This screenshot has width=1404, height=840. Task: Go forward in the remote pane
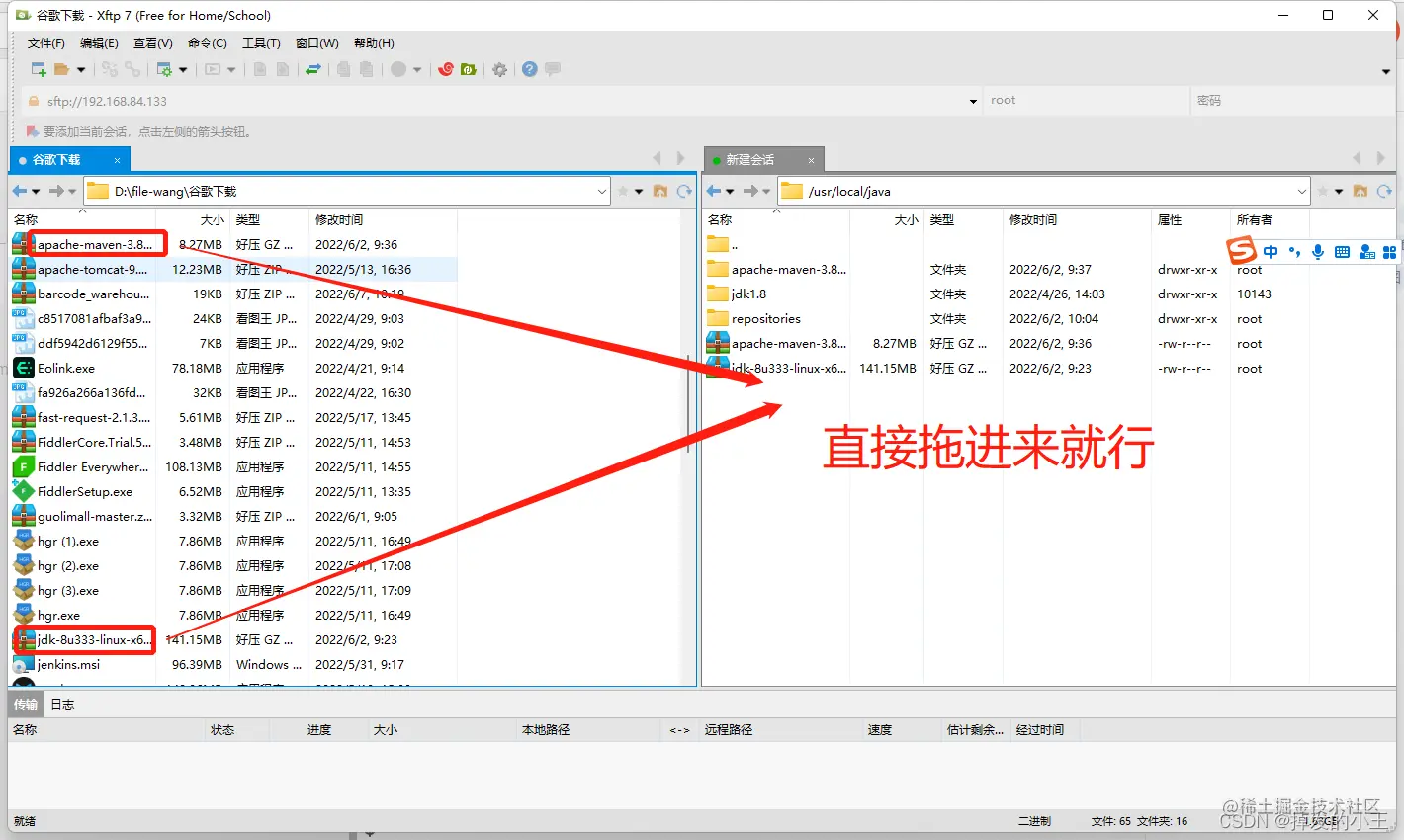click(750, 191)
